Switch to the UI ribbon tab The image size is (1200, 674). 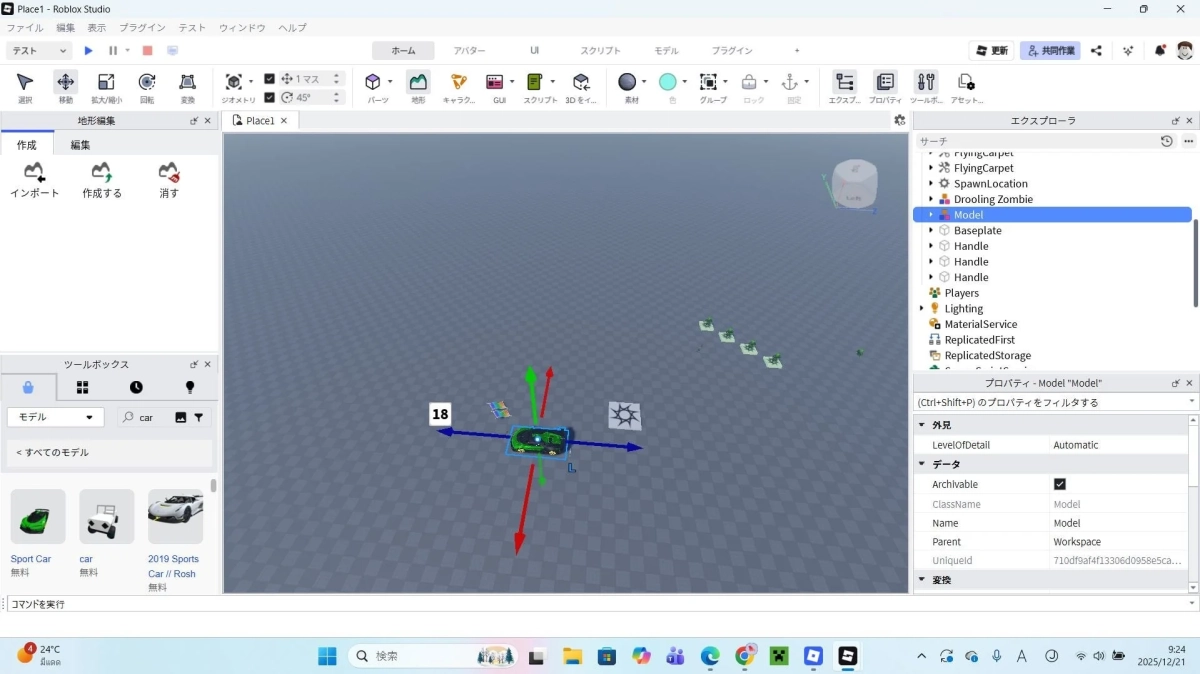click(x=535, y=50)
